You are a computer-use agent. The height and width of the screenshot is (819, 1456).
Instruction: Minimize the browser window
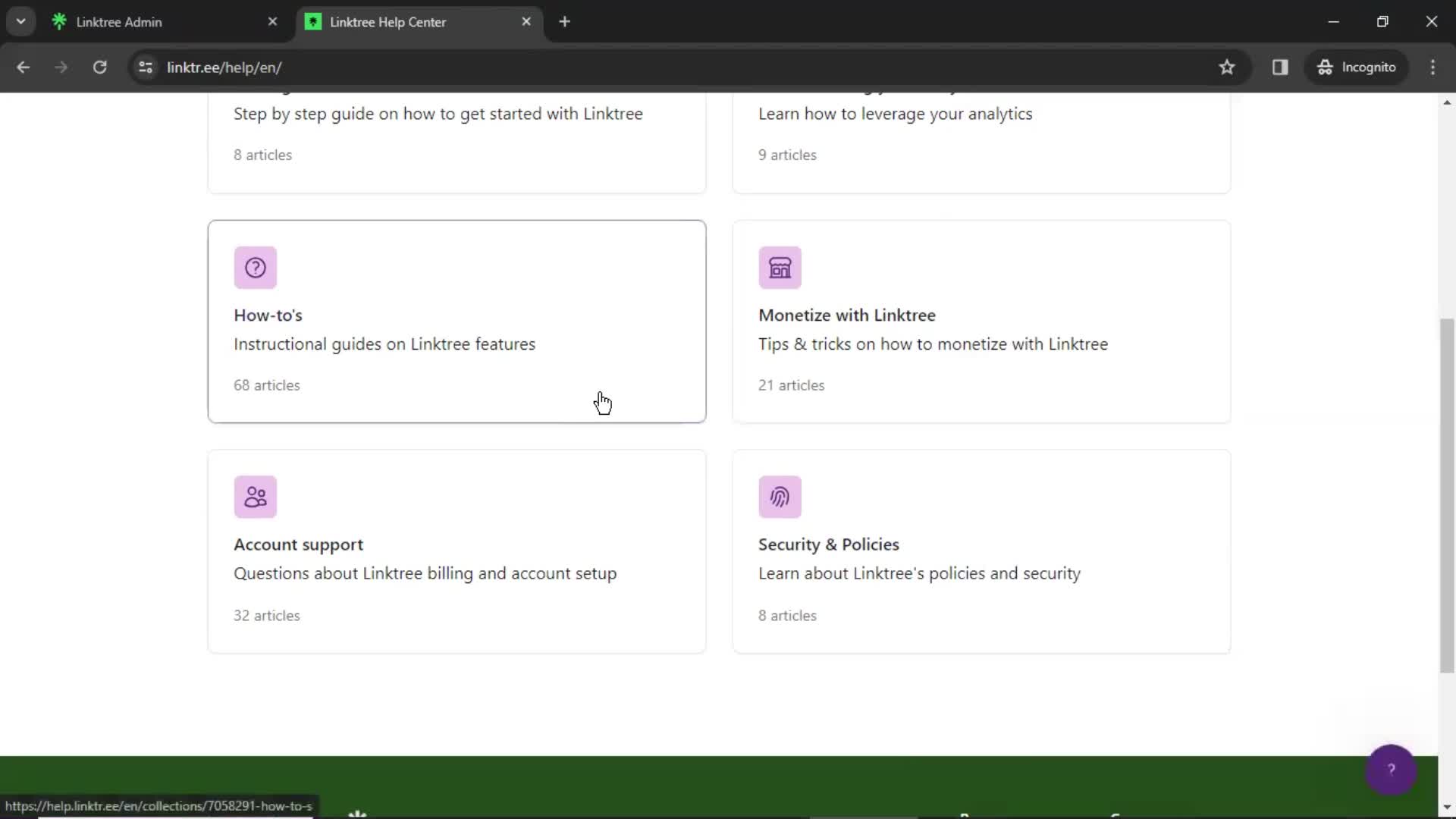tap(1333, 22)
